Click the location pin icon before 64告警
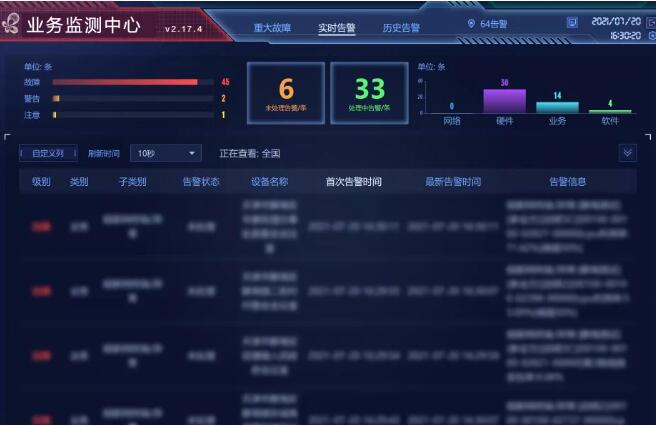 tap(471, 24)
